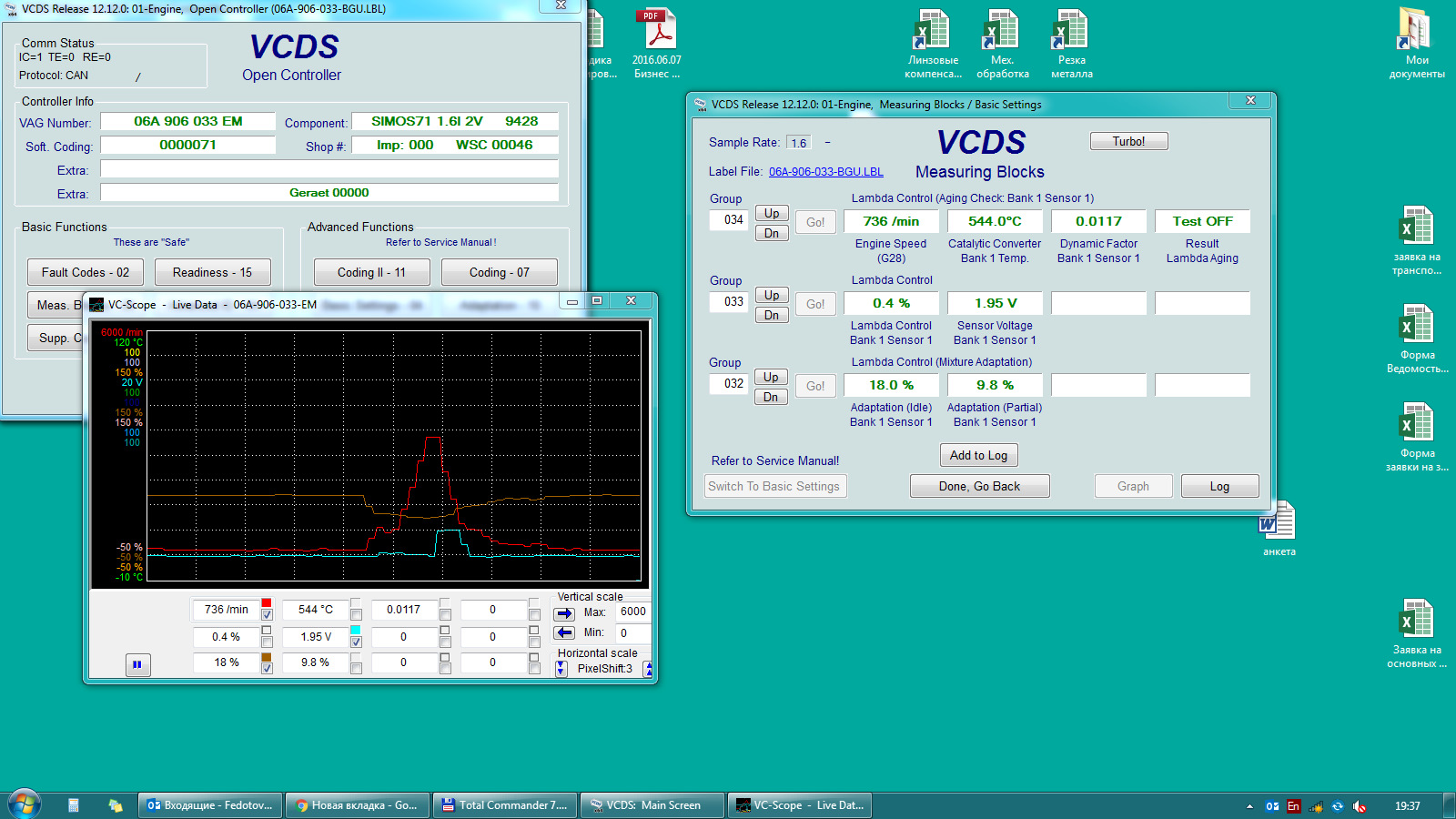Click En language indicator in tray
This screenshot has width=1456, height=819.
pyautogui.click(x=1293, y=806)
